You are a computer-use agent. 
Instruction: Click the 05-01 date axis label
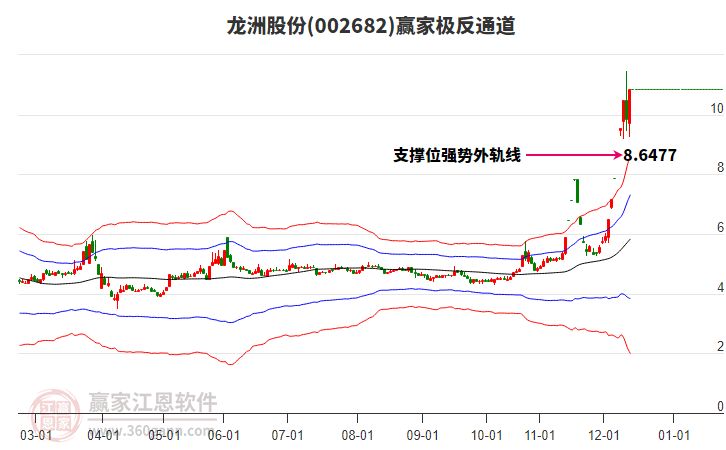[164, 435]
